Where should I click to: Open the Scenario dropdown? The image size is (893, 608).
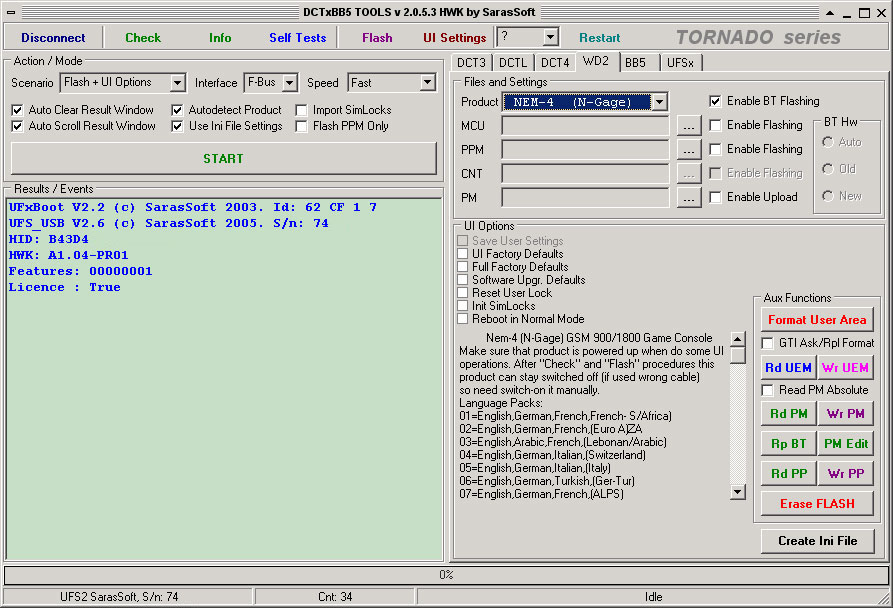click(178, 83)
